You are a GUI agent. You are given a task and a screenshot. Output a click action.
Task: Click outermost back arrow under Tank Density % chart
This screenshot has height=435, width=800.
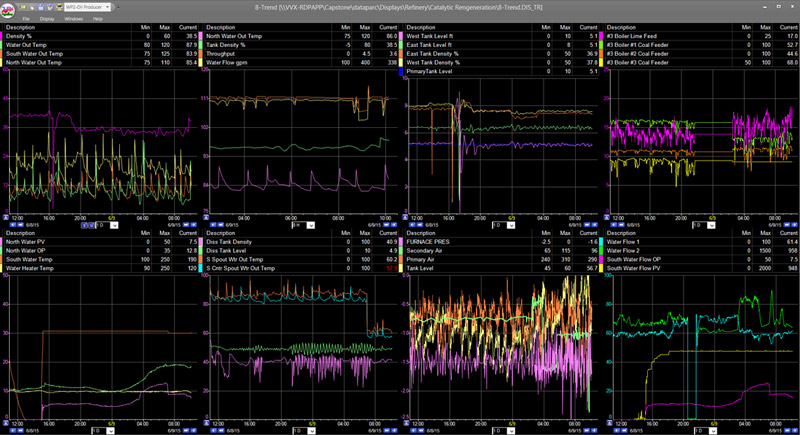[x=213, y=225]
